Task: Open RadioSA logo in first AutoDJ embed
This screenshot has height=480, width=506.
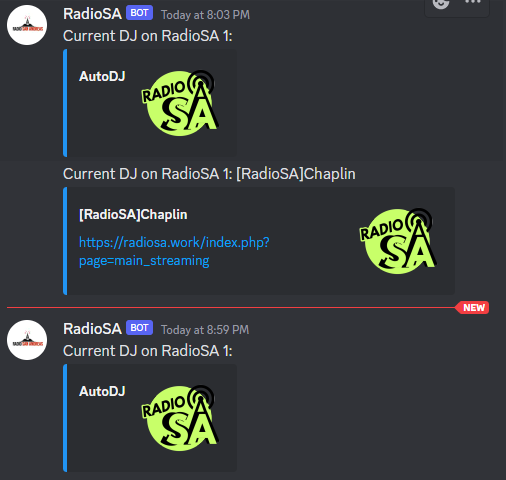Action: pos(180,103)
